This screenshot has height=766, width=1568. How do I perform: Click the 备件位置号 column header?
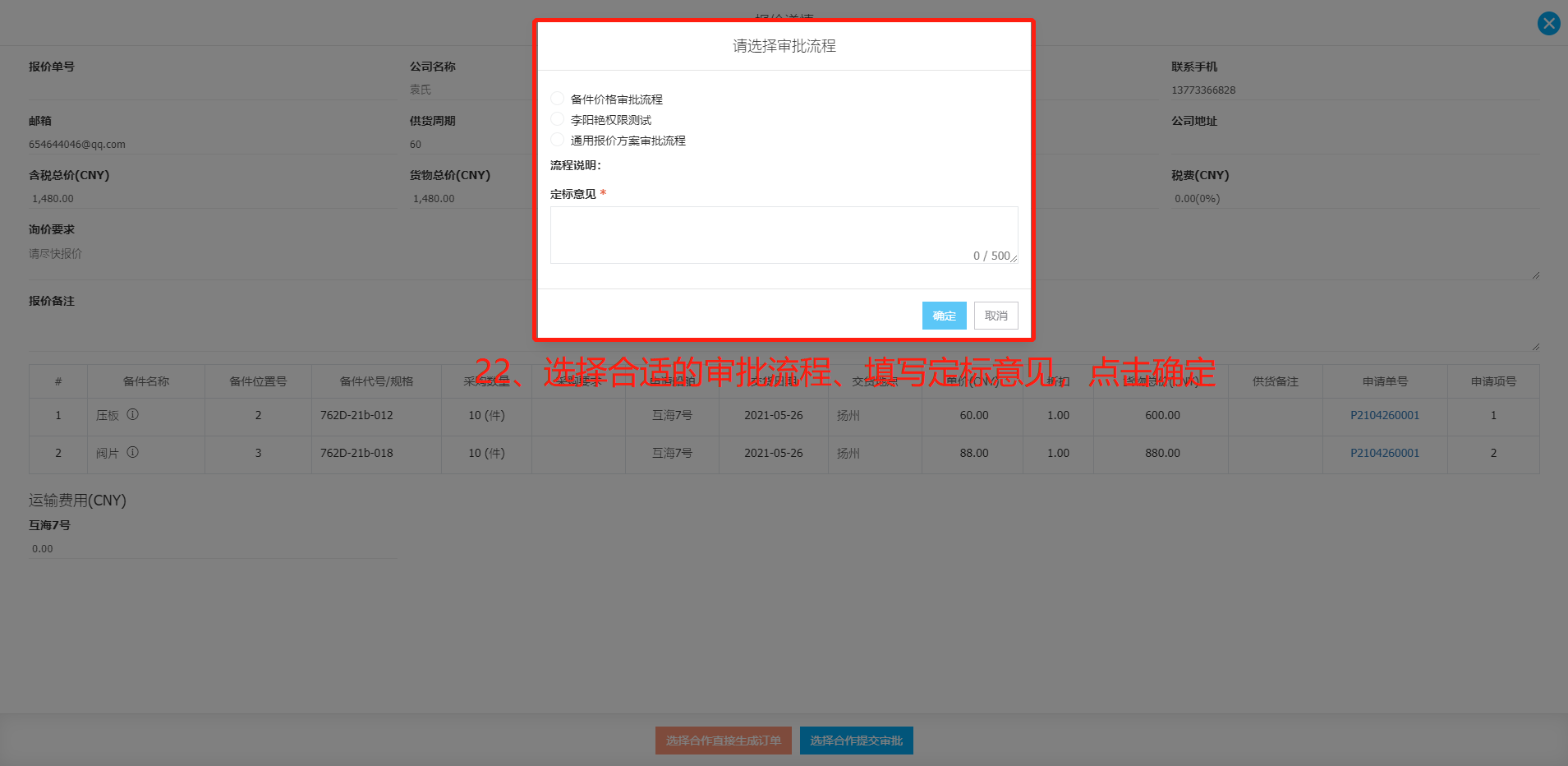coord(258,381)
